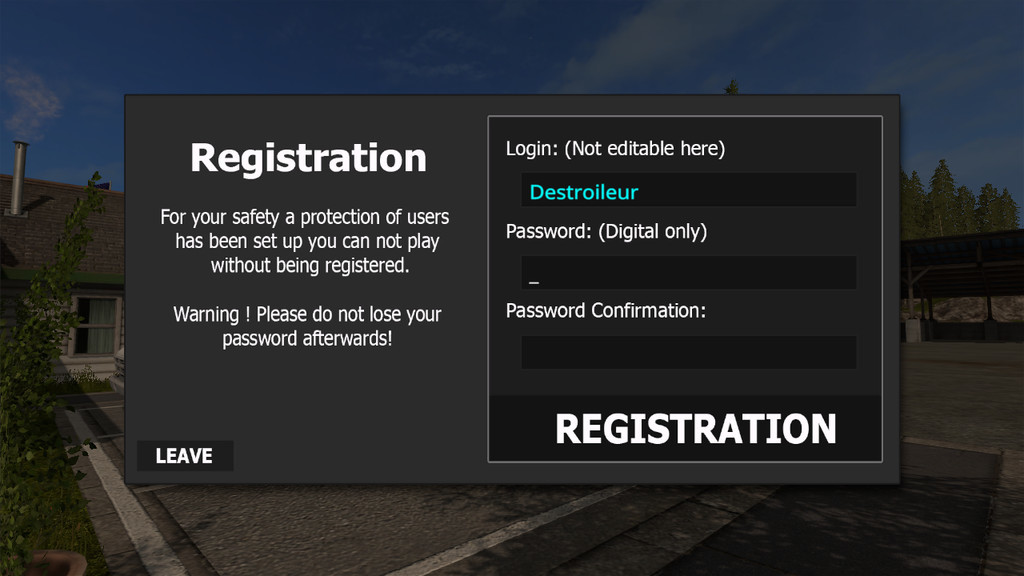Click into the Password Confirmation field
Viewport: 1024px width, 576px height.
pyautogui.click(x=688, y=352)
